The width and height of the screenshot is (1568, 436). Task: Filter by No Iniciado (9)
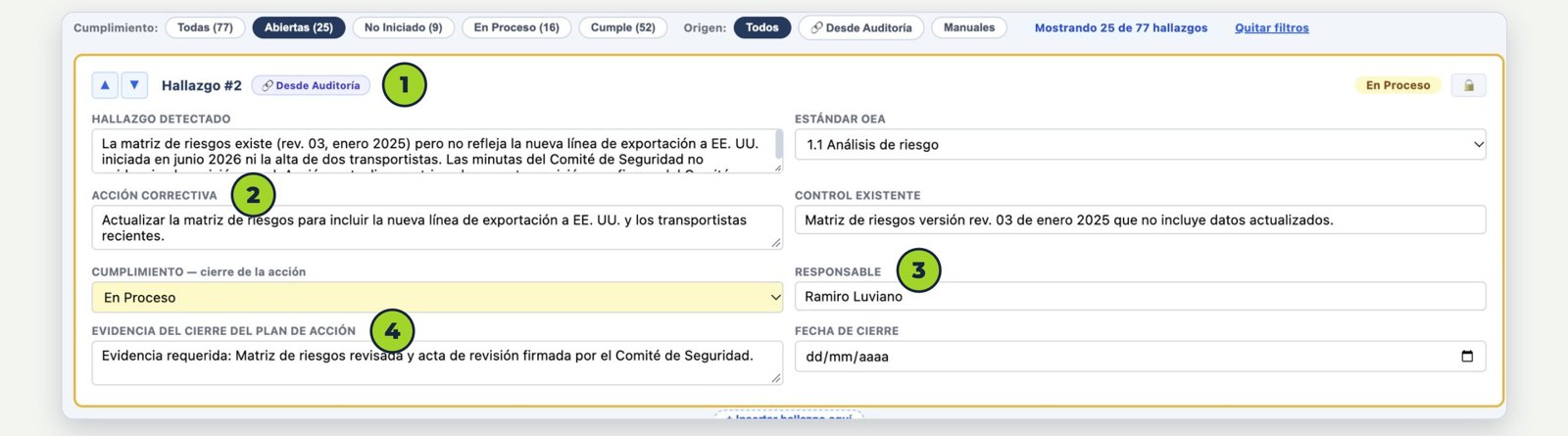pyautogui.click(x=403, y=27)
